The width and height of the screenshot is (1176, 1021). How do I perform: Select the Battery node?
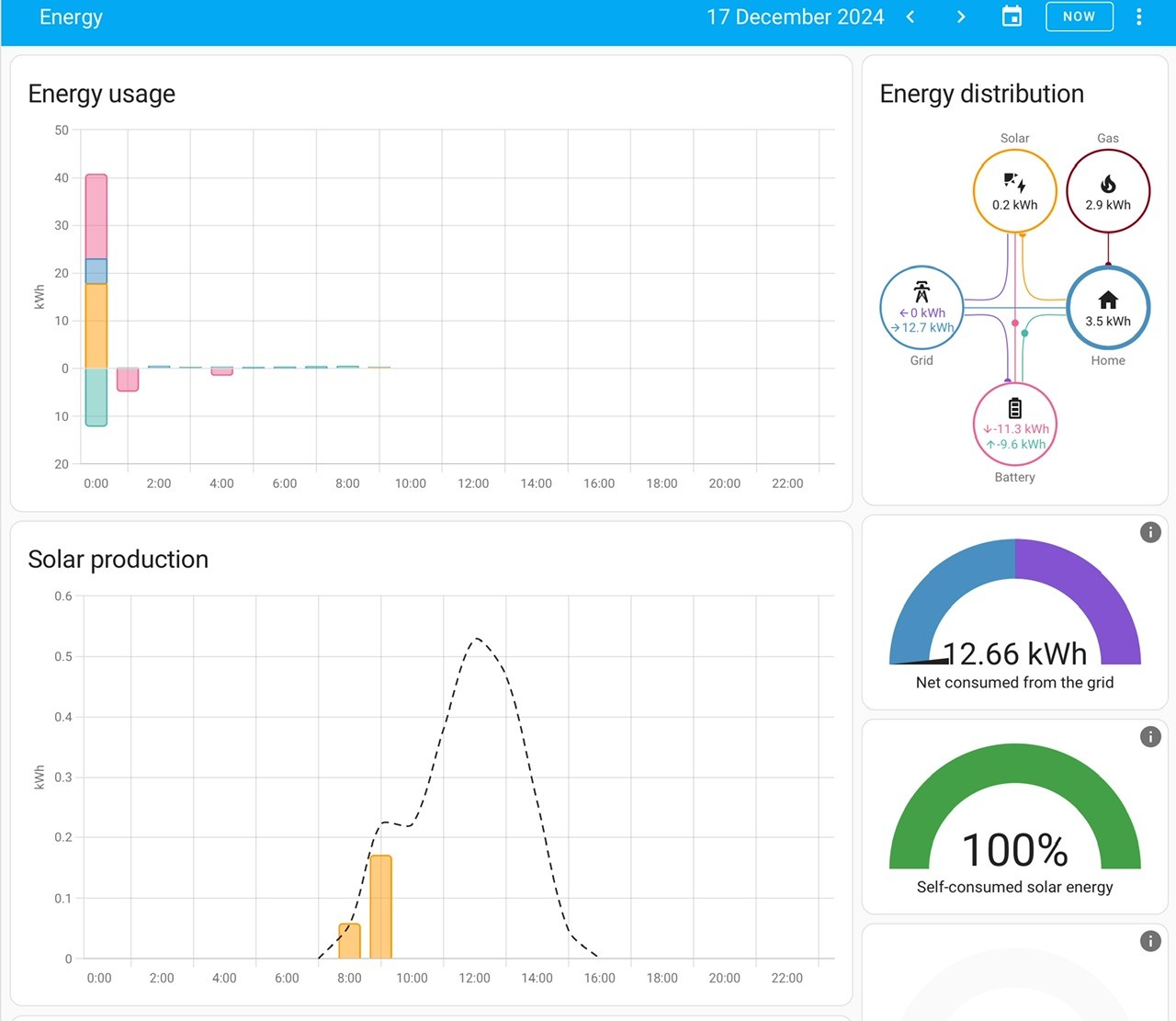(x=1014, y=425)
